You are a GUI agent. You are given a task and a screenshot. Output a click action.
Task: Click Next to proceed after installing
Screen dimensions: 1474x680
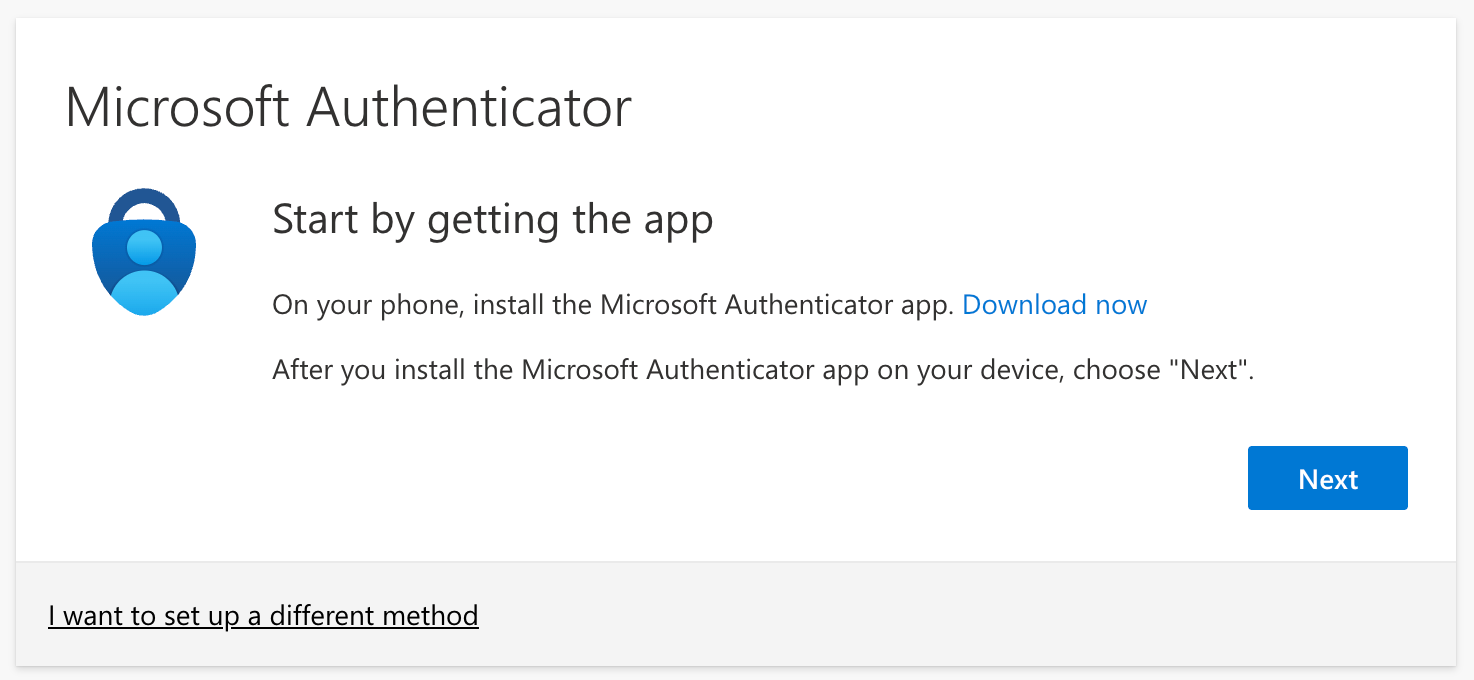(x=1327, y=478)
